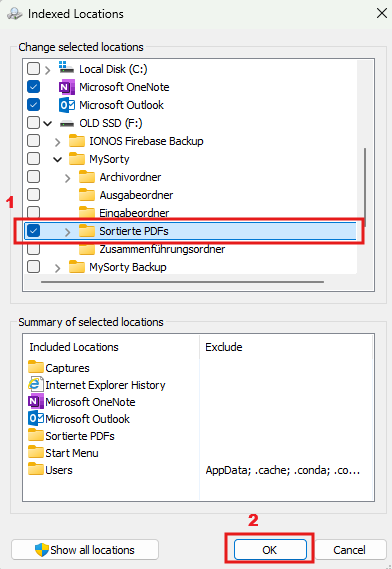The image size is (392, 569).
Task: Select the Ausgabeordner tree item
Action: (136, 195)
